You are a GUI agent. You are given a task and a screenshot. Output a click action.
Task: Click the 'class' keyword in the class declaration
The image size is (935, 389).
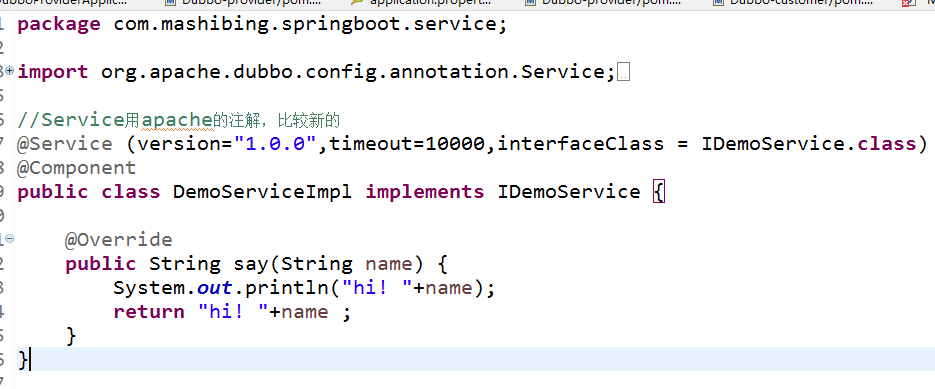131,192
